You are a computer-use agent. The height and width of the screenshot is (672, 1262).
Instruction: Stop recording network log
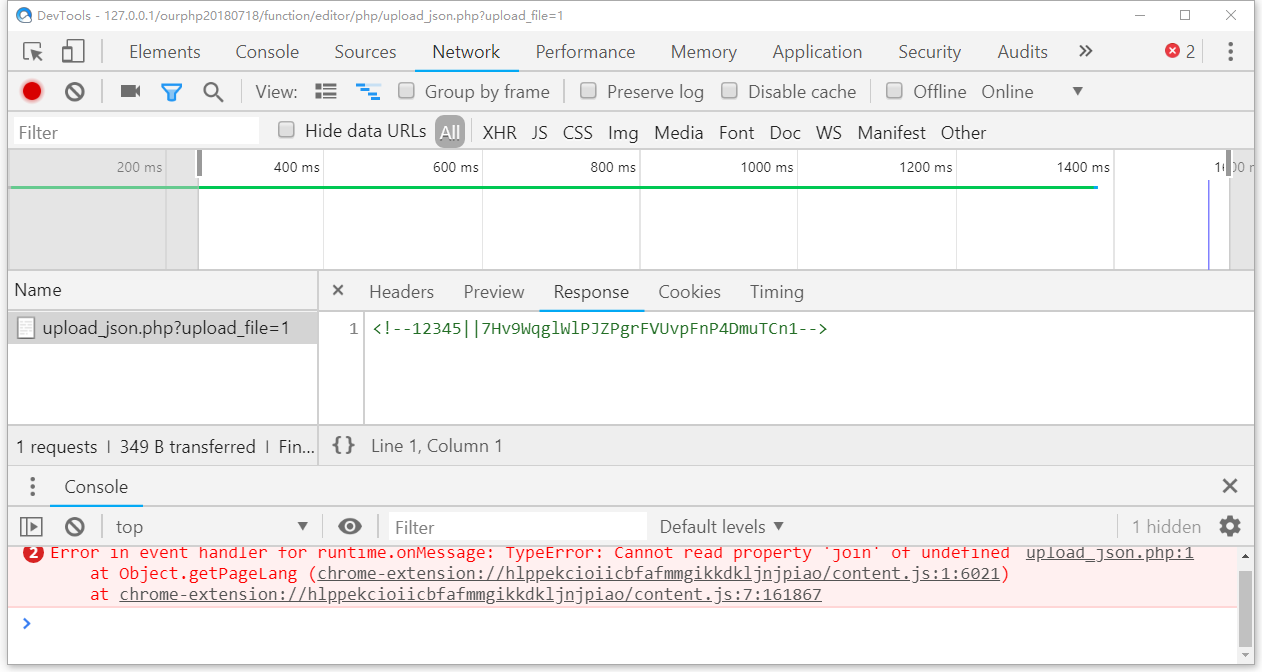pyautogui.click(x=32, y=92)
